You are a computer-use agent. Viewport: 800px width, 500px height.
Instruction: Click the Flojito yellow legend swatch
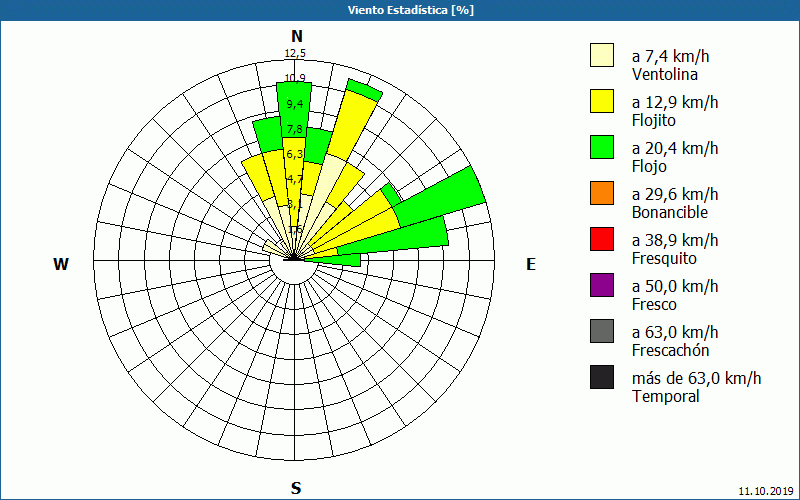pyautogui.click(x=602, y=101)
